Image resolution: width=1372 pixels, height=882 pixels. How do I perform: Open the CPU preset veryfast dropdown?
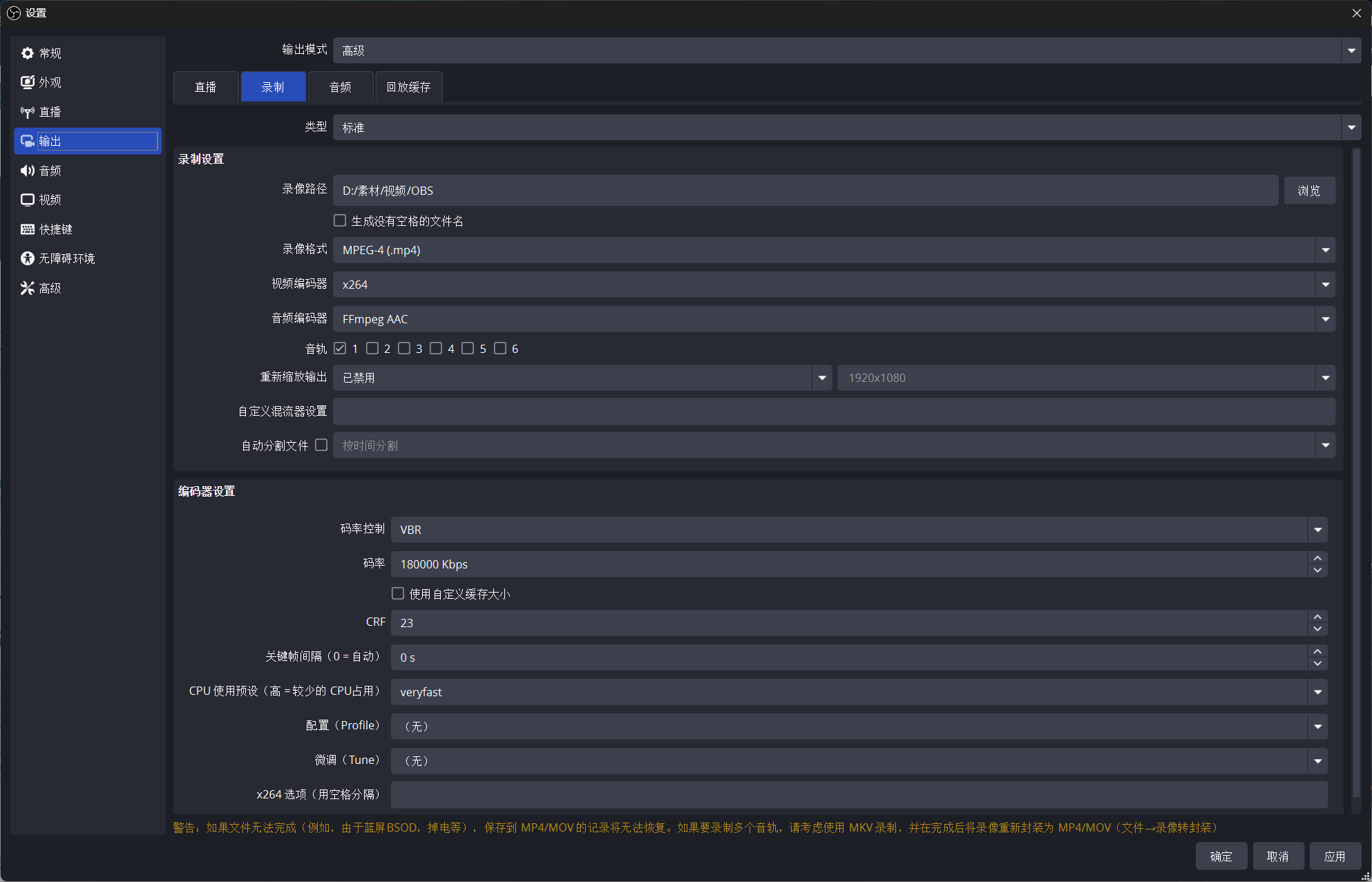coord(859,692)
